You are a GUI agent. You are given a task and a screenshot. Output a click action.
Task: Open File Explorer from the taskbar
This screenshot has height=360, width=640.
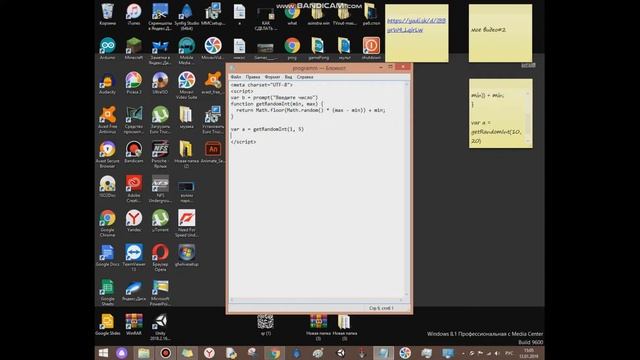pyautogui.click(x=144, y=353)
